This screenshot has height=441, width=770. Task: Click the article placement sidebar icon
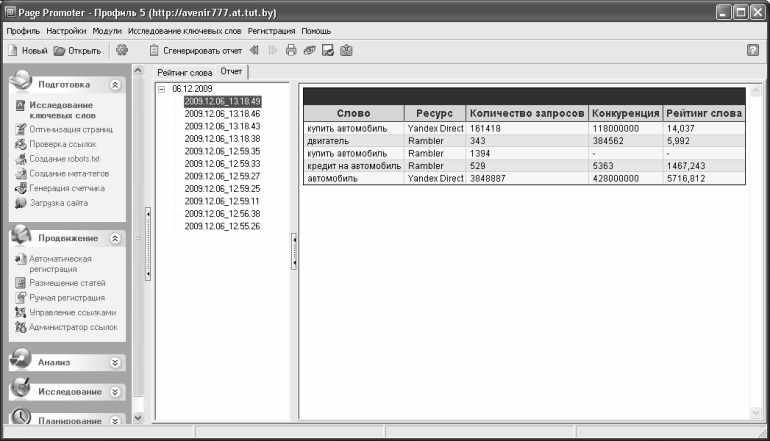point(20,283)
